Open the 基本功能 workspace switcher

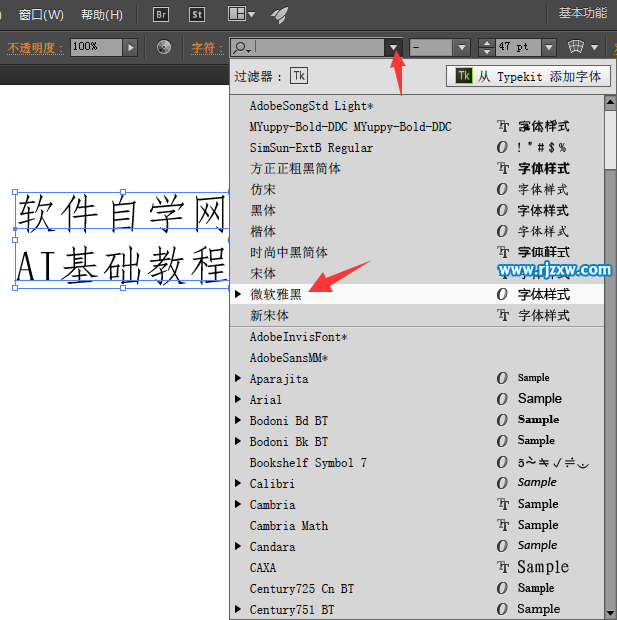click(x=583, y=13)
